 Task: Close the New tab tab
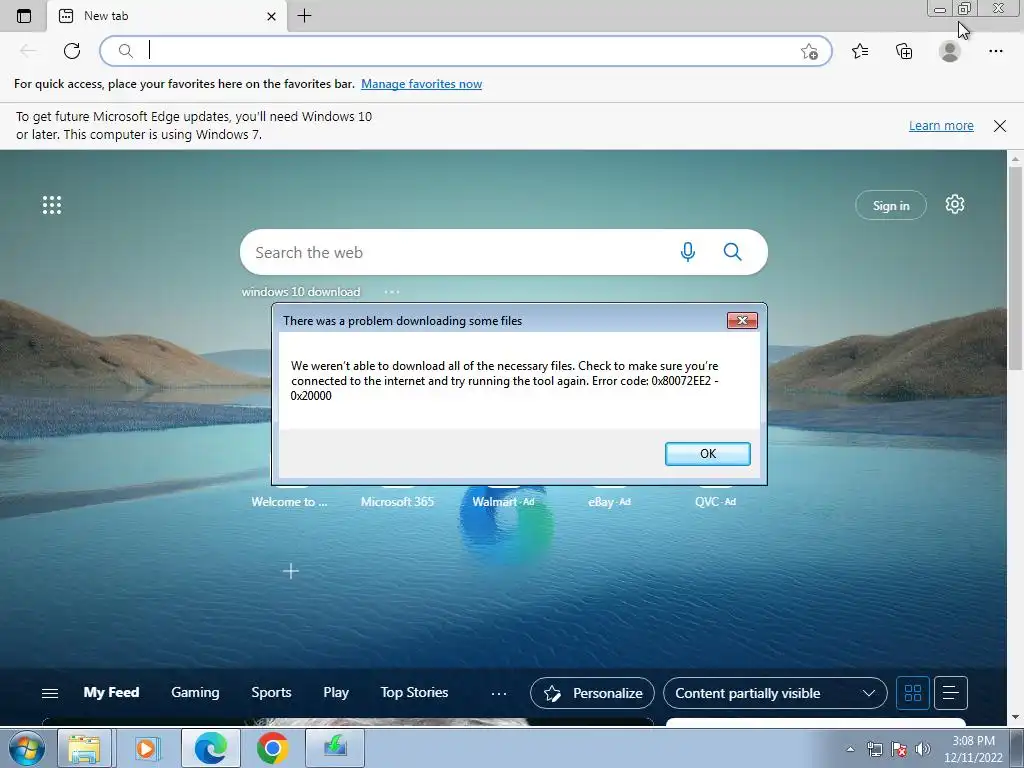[272, 16]
